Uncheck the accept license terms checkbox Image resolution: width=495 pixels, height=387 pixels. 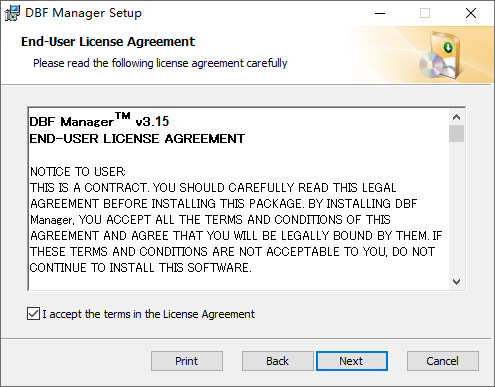33,314
